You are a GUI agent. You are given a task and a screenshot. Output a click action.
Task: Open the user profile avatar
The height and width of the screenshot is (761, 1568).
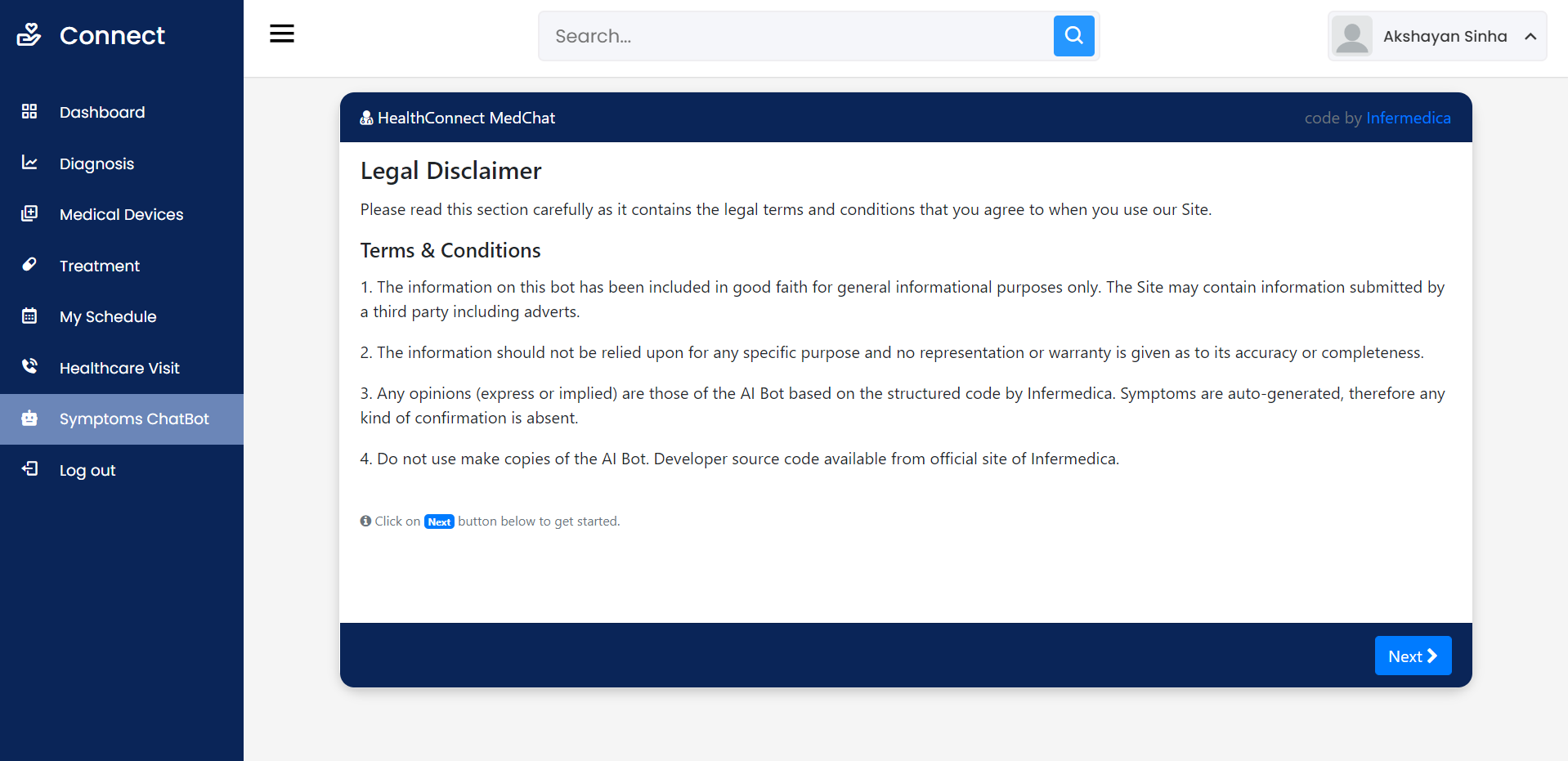coord(1352,36)
